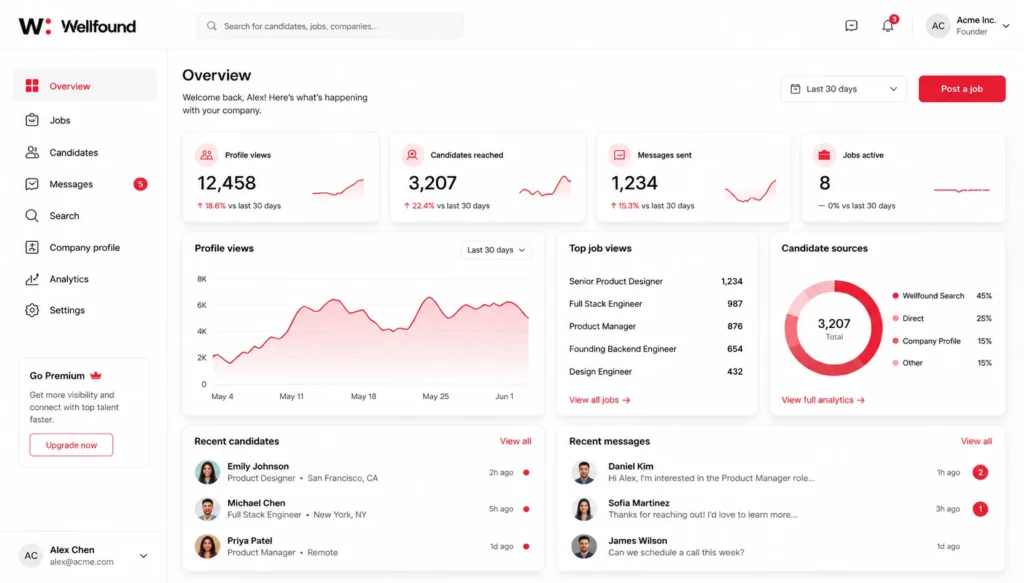Screen dimensions: 1024x583
Task: Click View all in Recent messages
Action: [x=976, y=441]
